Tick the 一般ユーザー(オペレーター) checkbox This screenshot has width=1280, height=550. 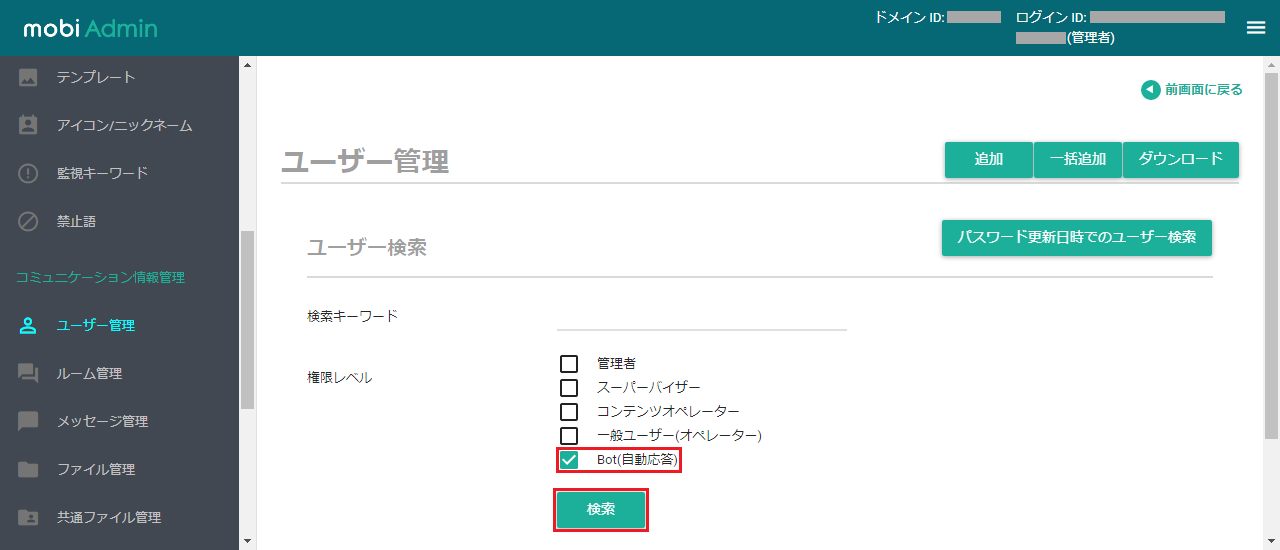point(569,435)
